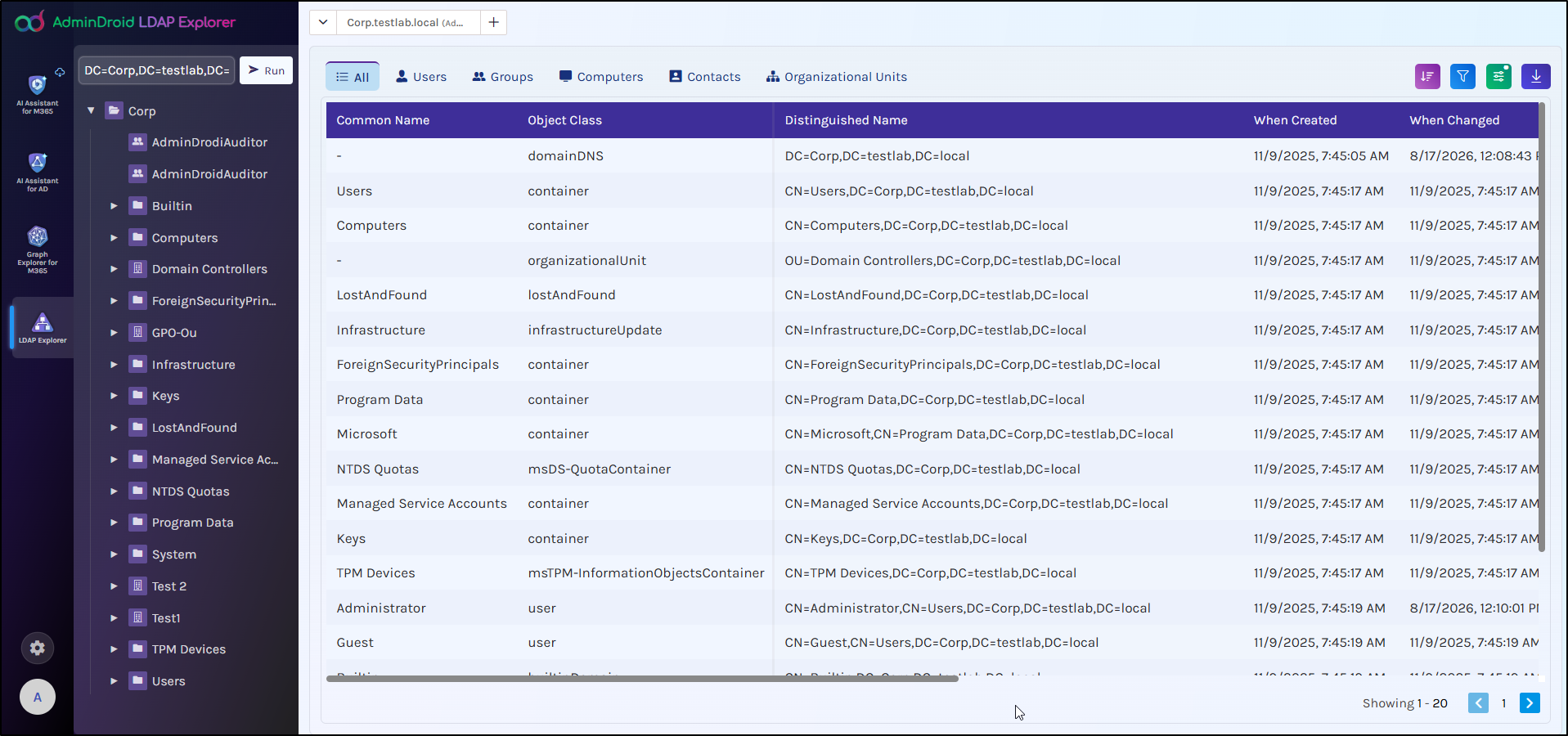Click the Managed Service Accounts name cell

tap(421, 504)
